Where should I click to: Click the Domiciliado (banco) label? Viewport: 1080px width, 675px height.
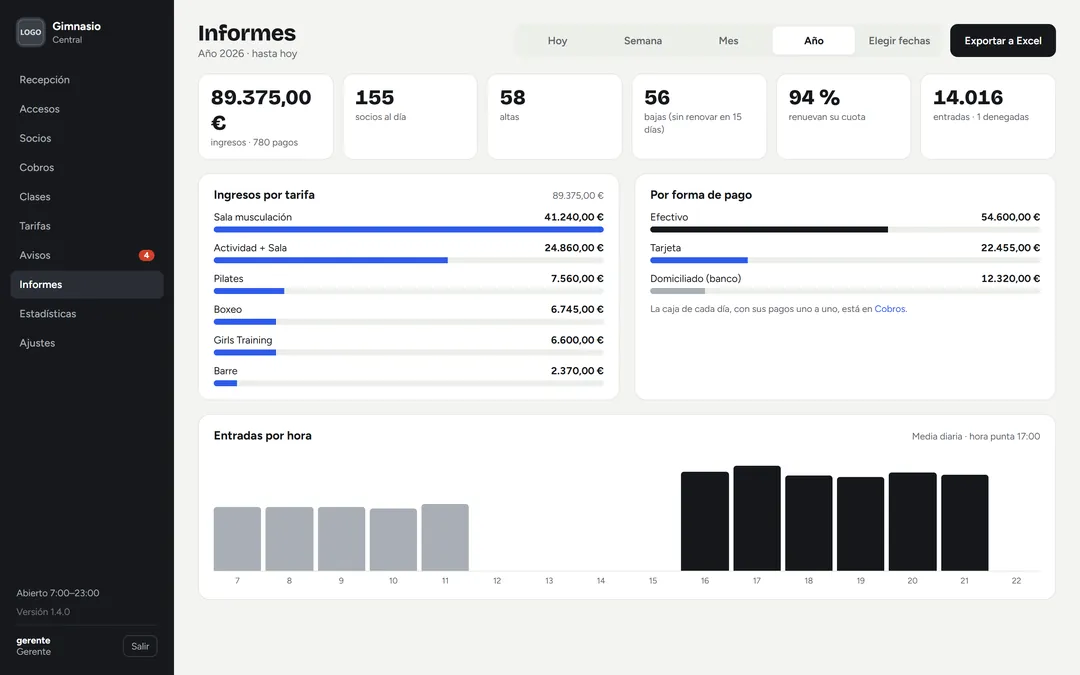pos(696,279)
